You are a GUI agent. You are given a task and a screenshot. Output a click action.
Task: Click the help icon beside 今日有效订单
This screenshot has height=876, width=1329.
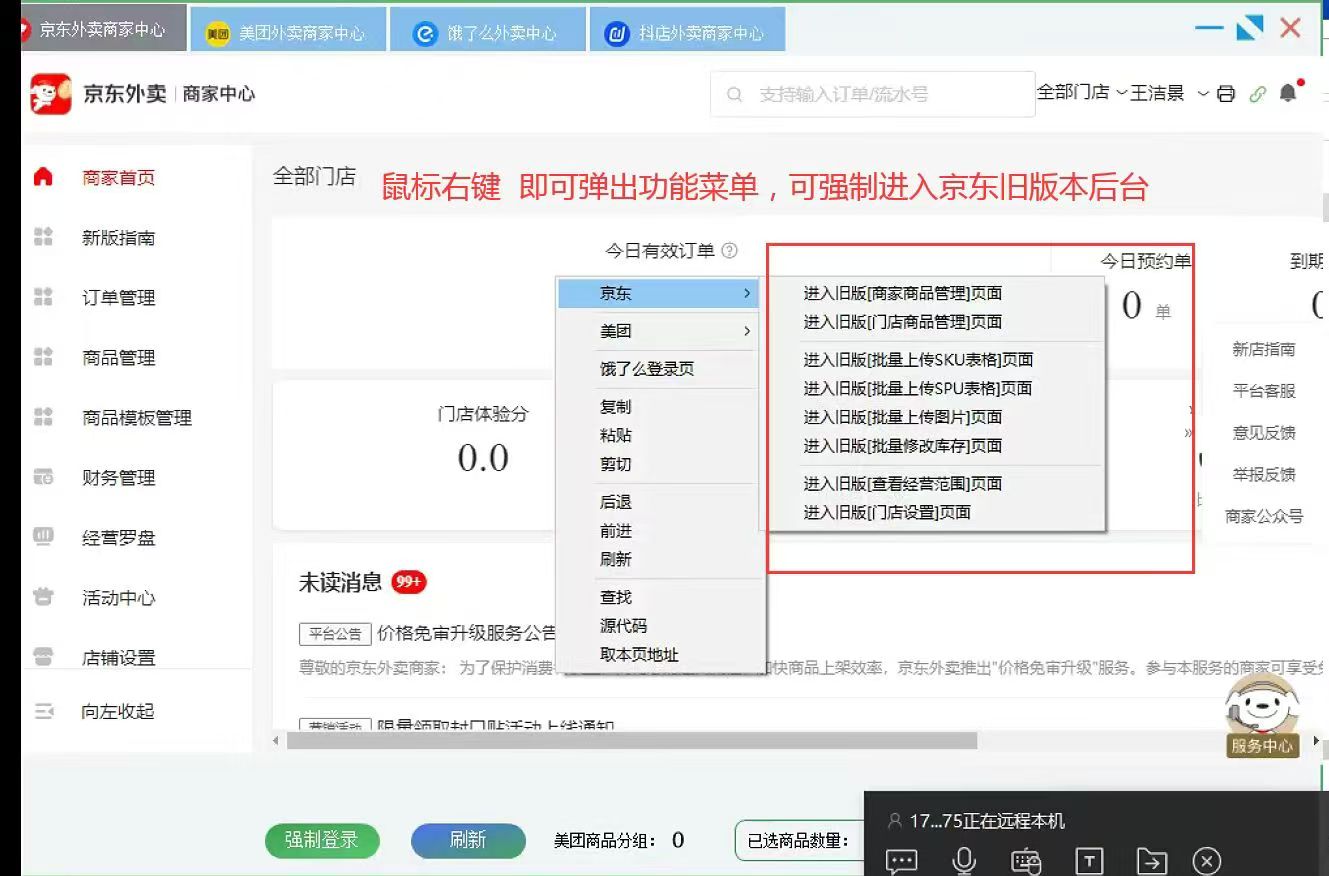(x=729, y=251)
